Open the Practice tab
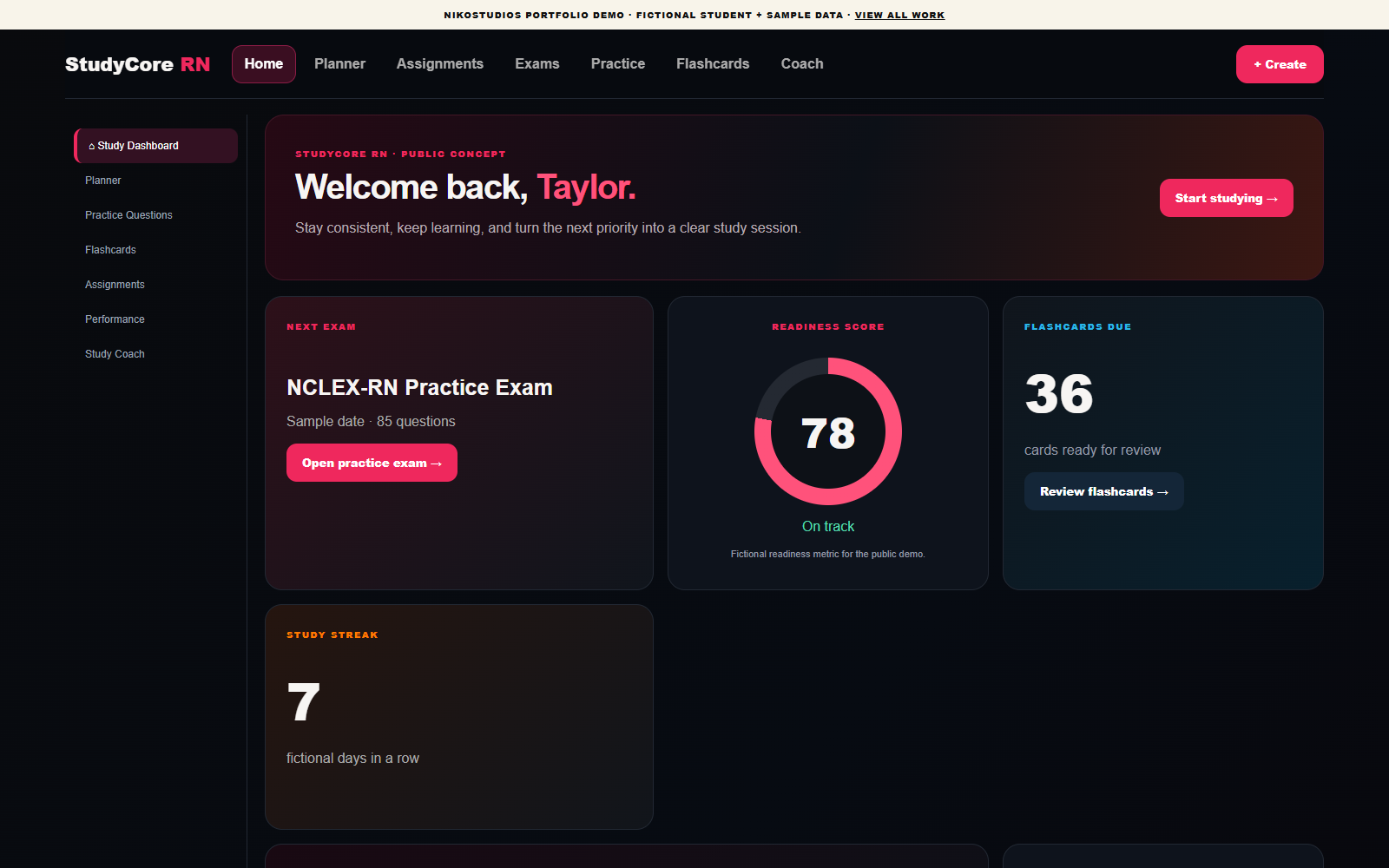Image resolution: width=1389 pixels, height=868 pixels. 618,64
